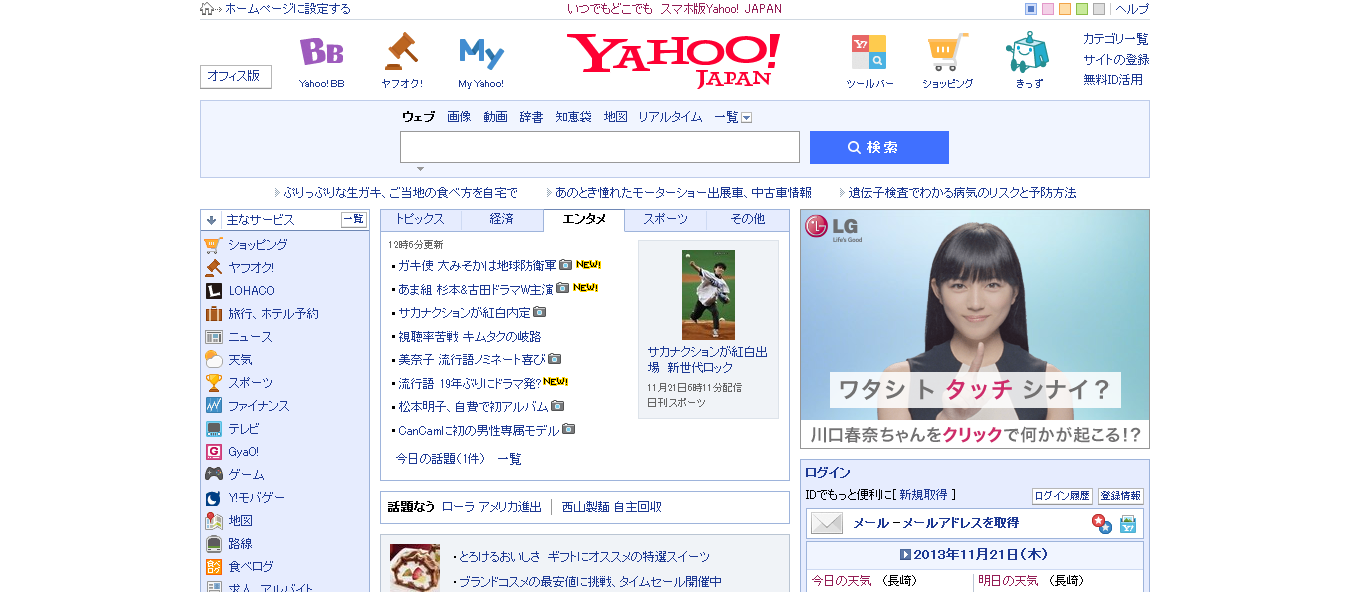The width and height of the screenshot is (1349, 592).
Task: Open 天気 weather service
Action: pos(240,359)
